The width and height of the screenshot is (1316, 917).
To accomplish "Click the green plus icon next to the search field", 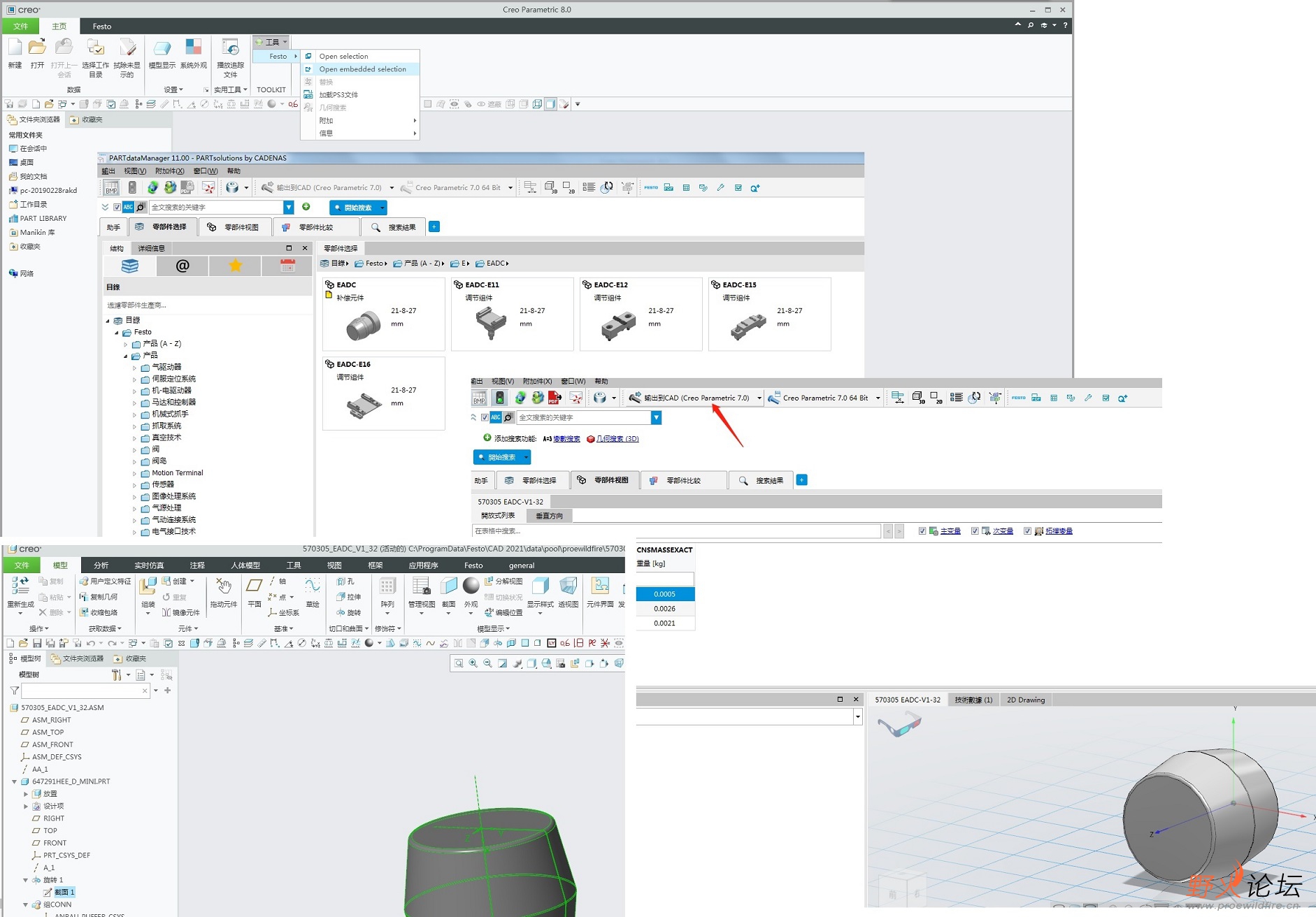I will click(306, 207).
